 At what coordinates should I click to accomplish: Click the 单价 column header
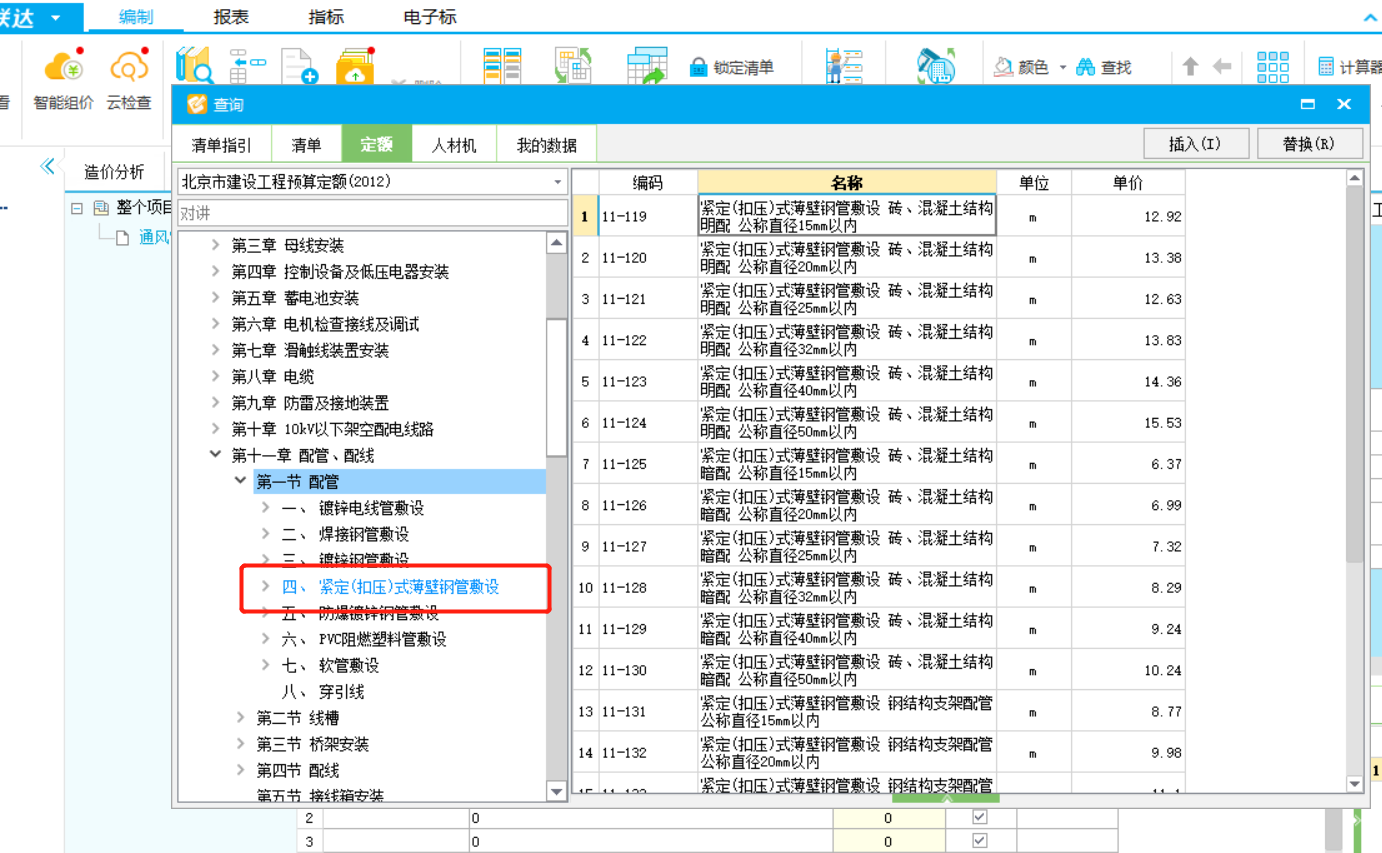click(1128, 183)
